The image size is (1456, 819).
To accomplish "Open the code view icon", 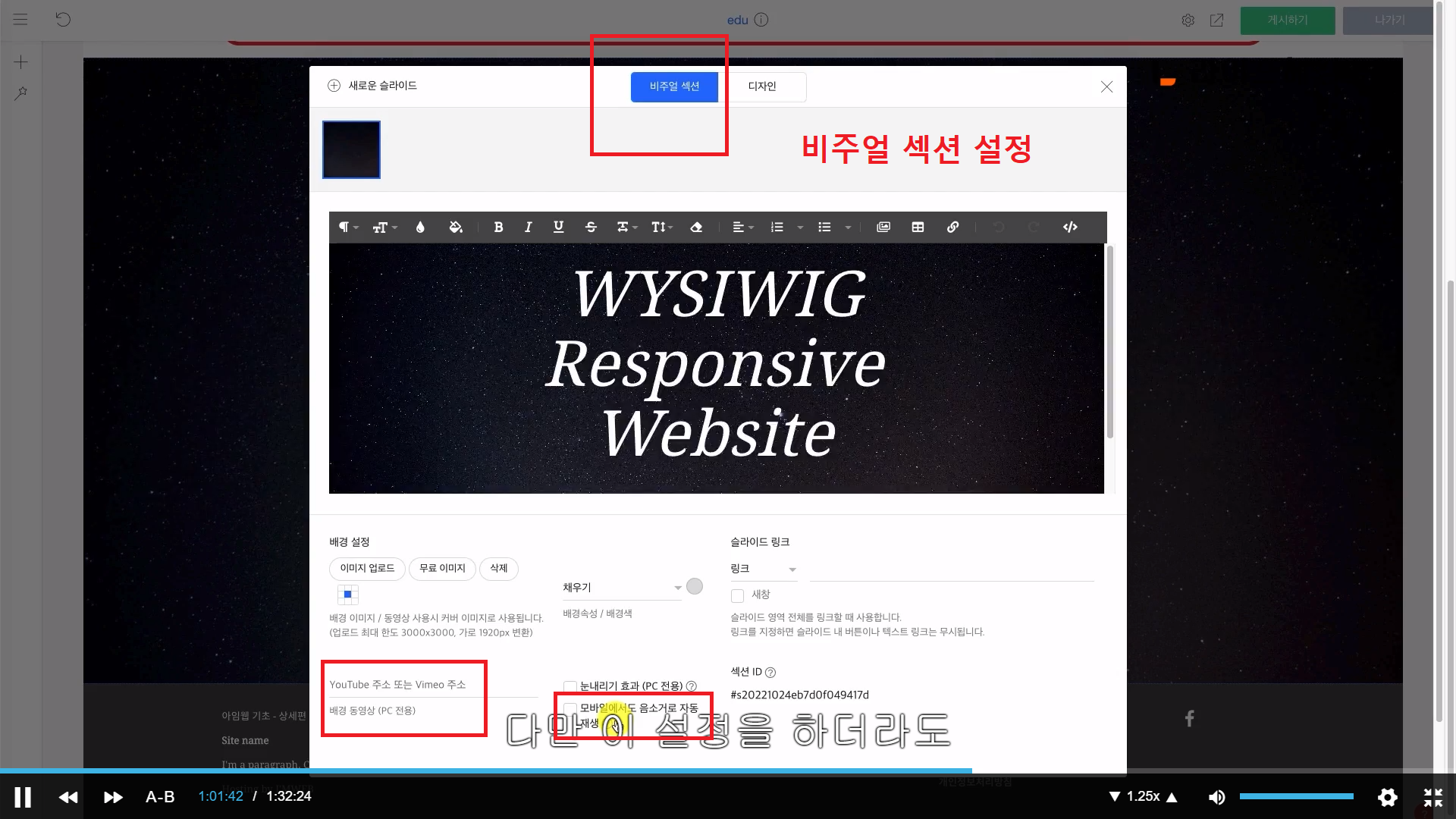I will (x=1070, y=227).
